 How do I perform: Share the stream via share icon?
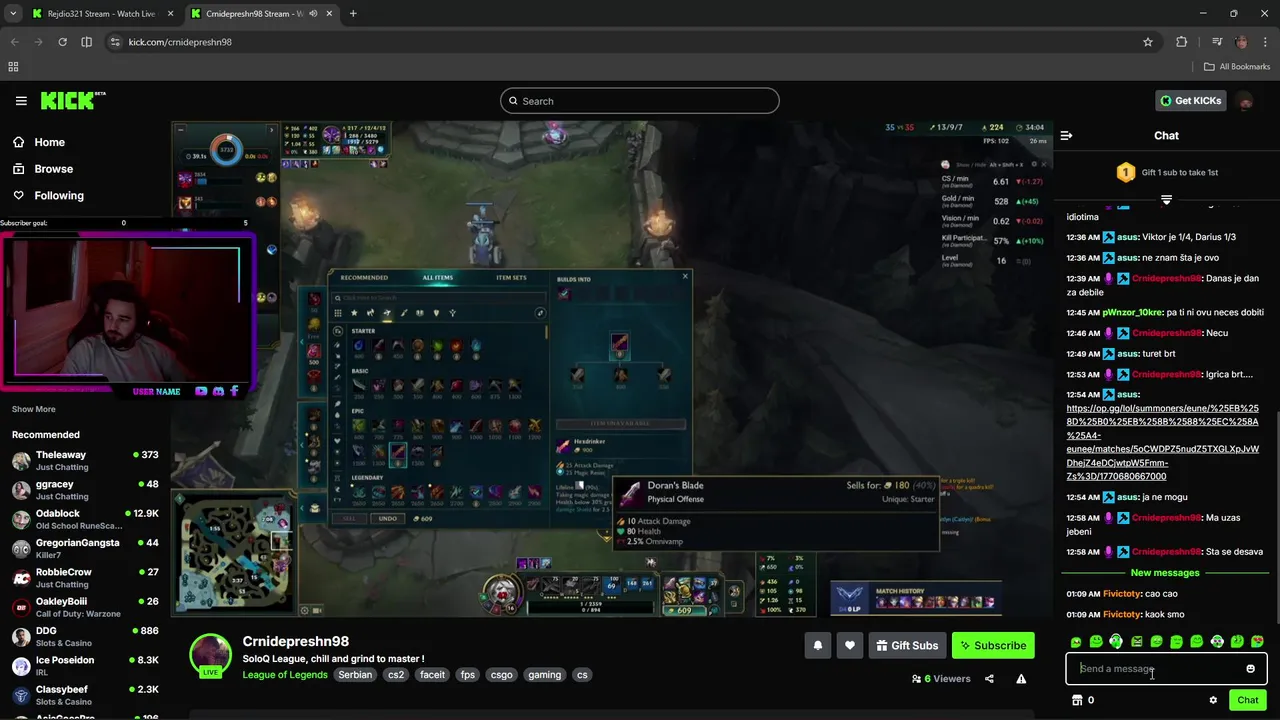click(989, 679)
